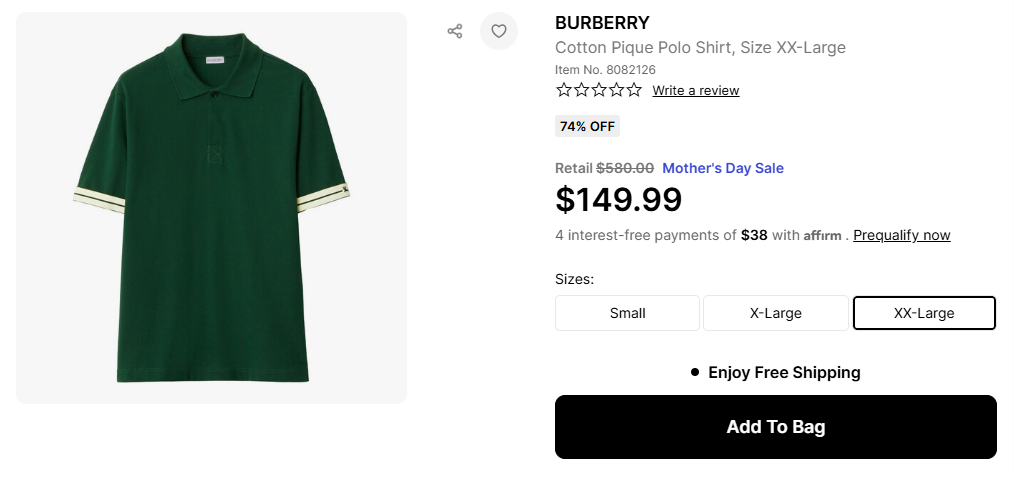Pick the XX-Large size
Screen dimensions: 1014x478
coord(924,313)
